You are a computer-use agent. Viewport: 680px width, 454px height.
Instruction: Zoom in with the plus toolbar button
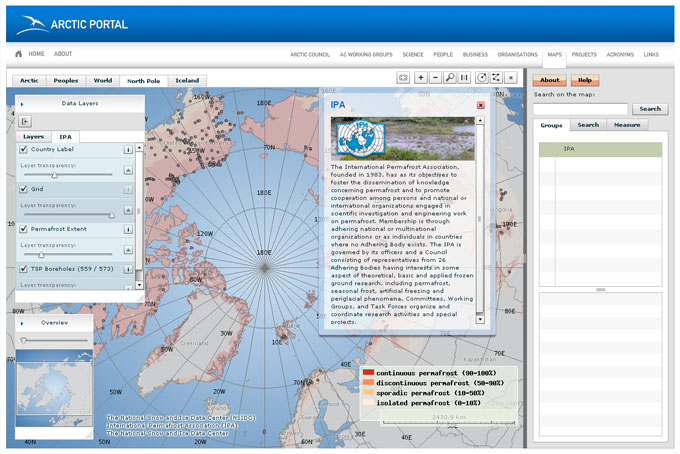tap(420, 78)
